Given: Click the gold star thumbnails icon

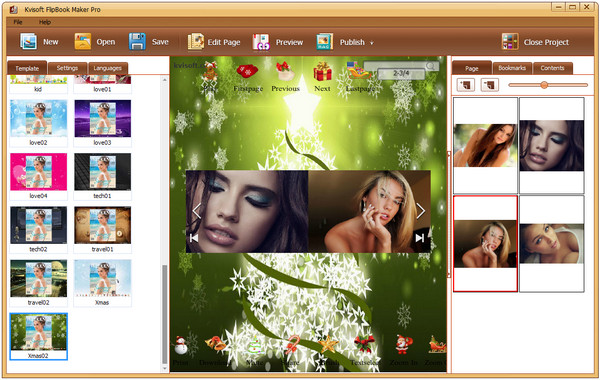Looking at the screenshot, I should (328, 344).
